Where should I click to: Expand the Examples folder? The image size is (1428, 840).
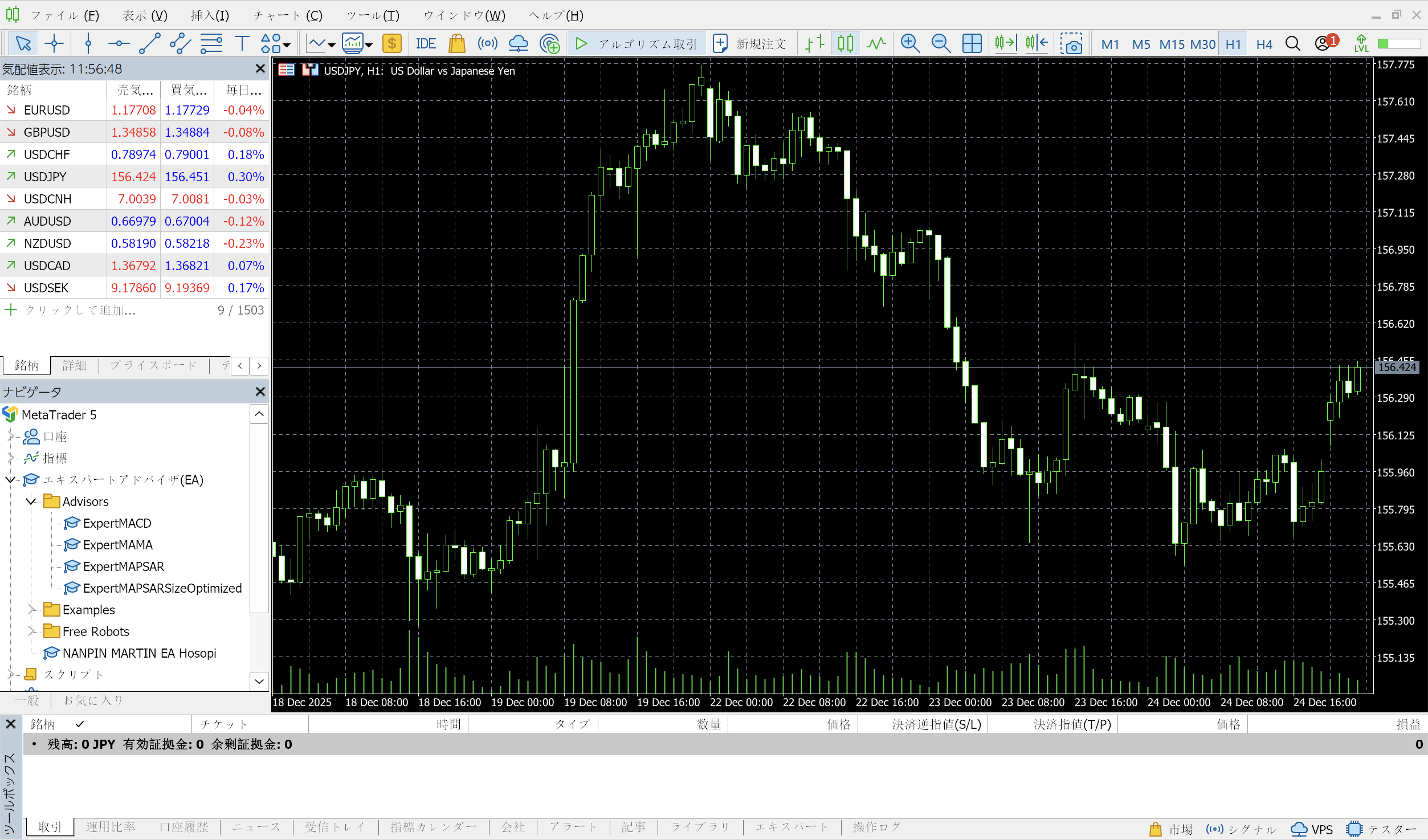pyautogui.click(x=31, y=610)
